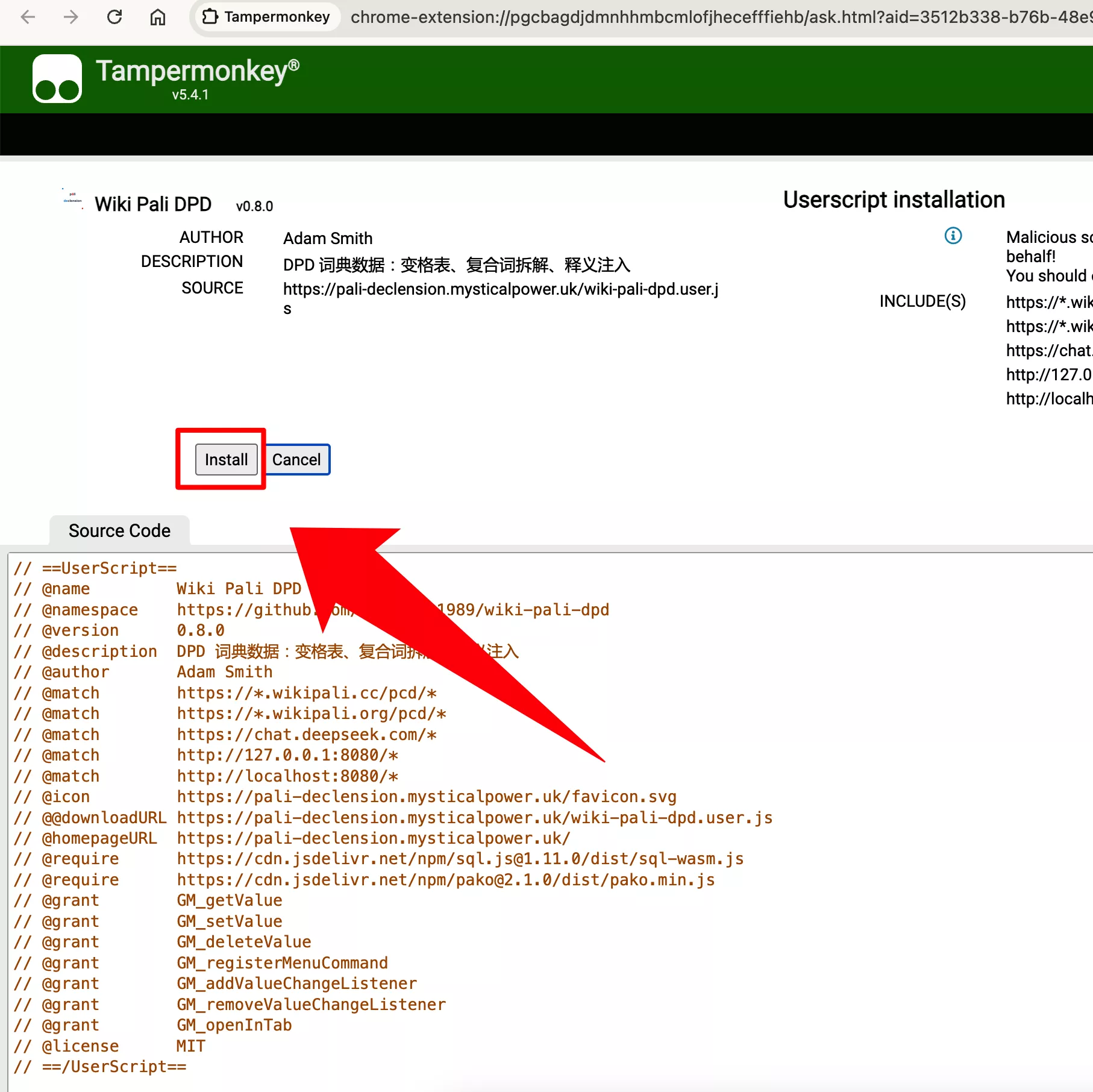Click the AUTHOR field label
The height and width of the screenshot is (1092, 1093).
(211, 237)
